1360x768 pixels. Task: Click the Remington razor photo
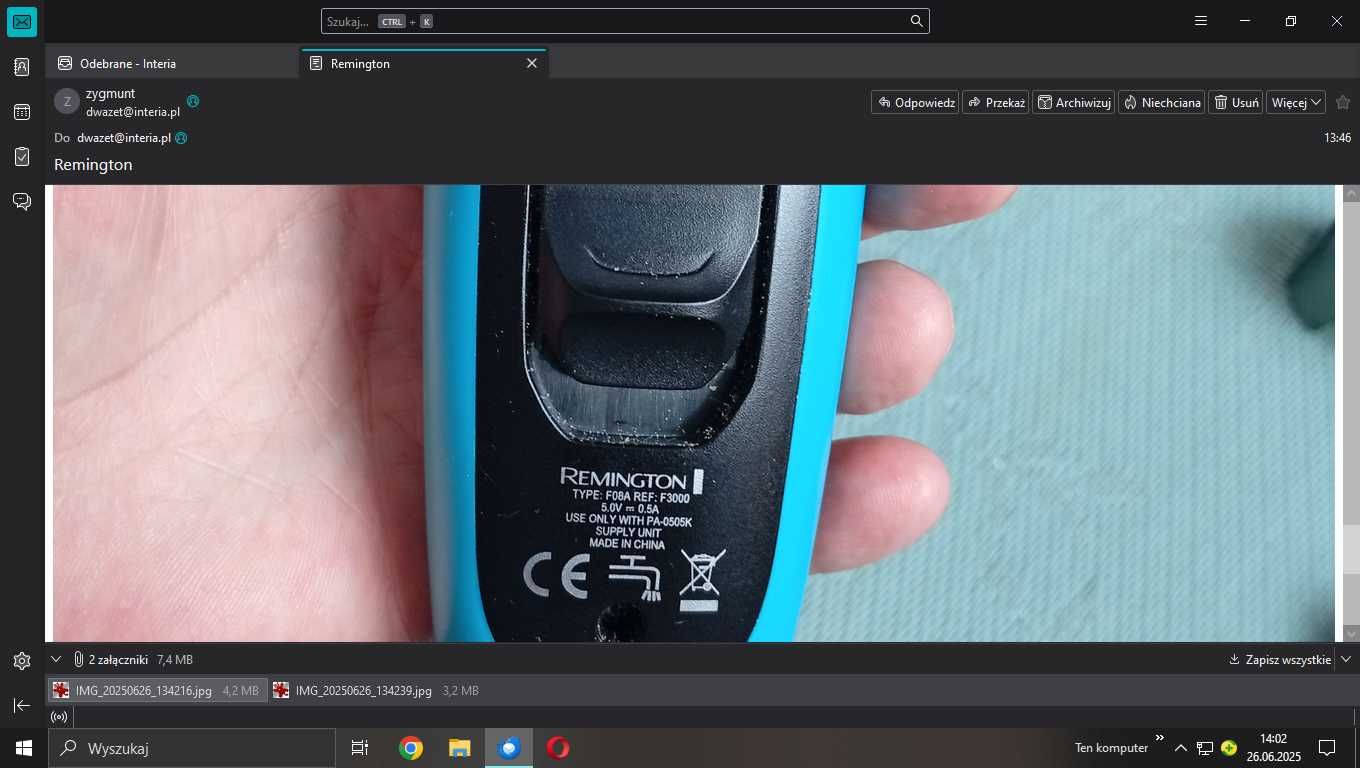coord(694,413)
